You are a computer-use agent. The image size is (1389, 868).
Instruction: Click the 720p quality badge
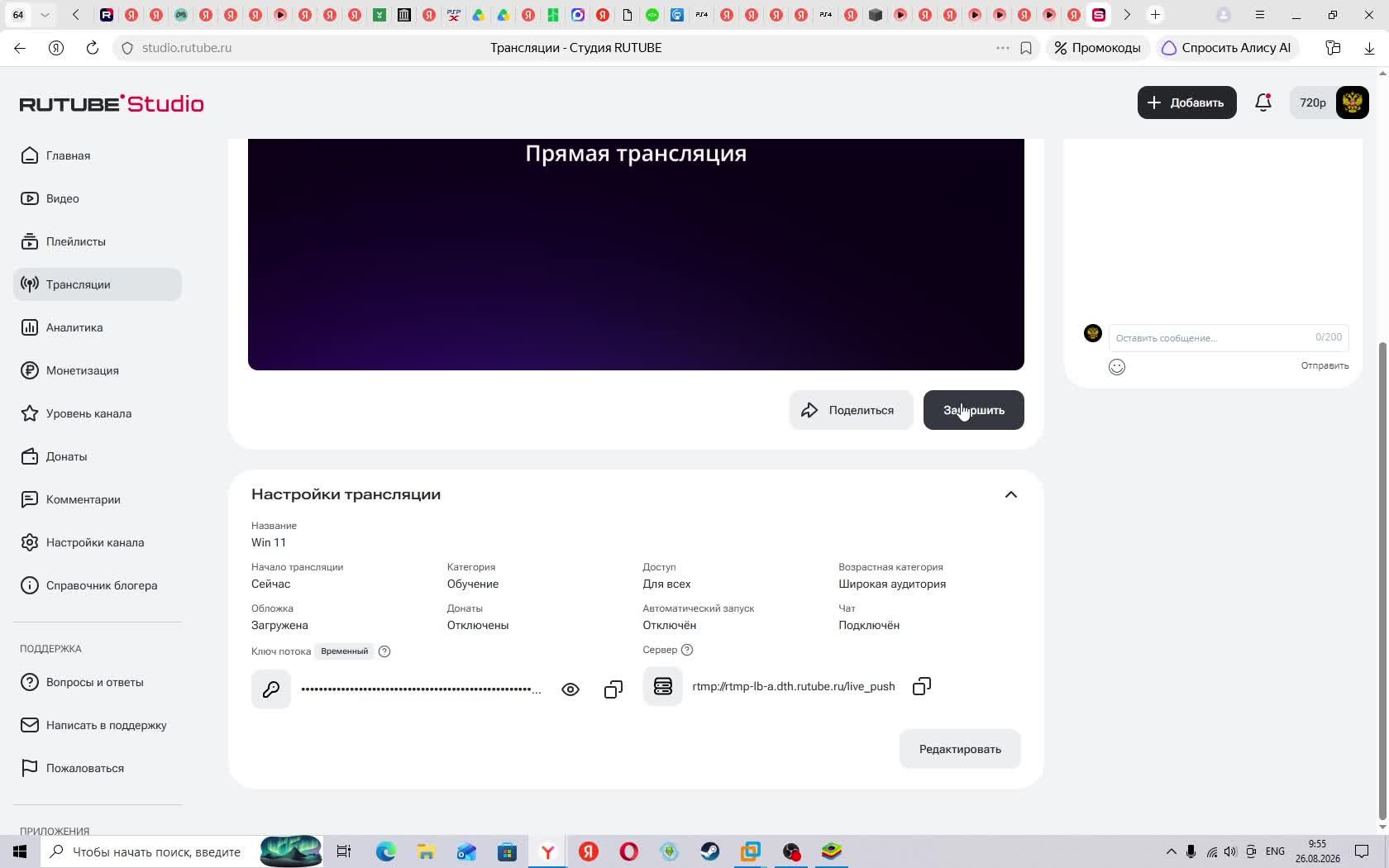pyautogui.click(x=1312, y=103)
